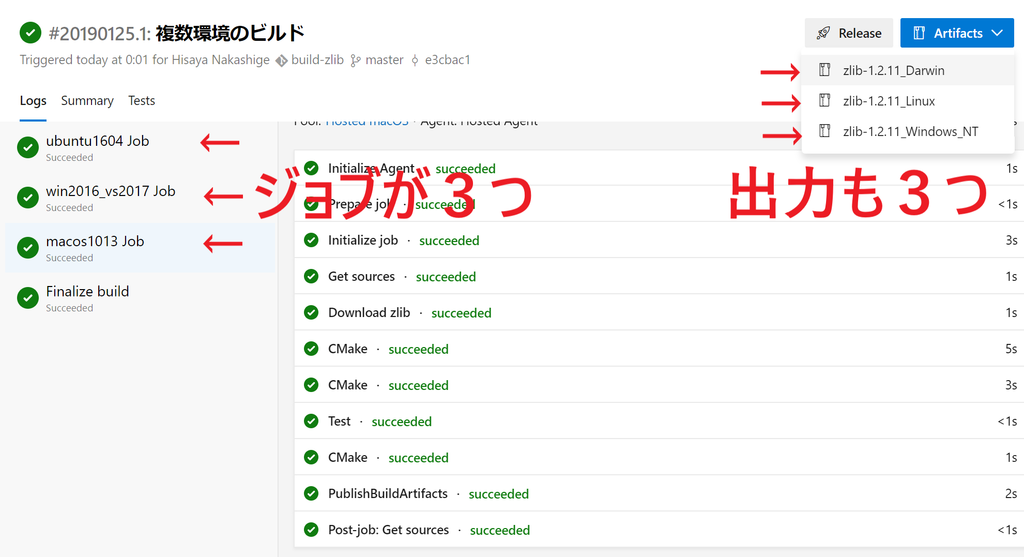Open the Initialize job step log
This screenshot has height=557, width=1024.
[x=659, y=240]
